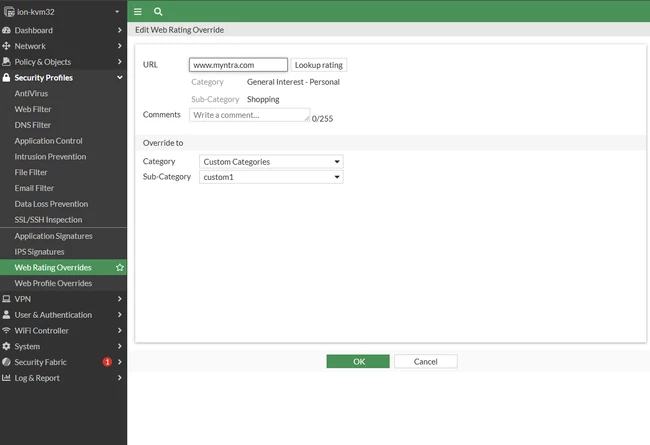Click General Interest - Personal category text
This screenshot has height=445, width=650.
[x=293, y=82]
